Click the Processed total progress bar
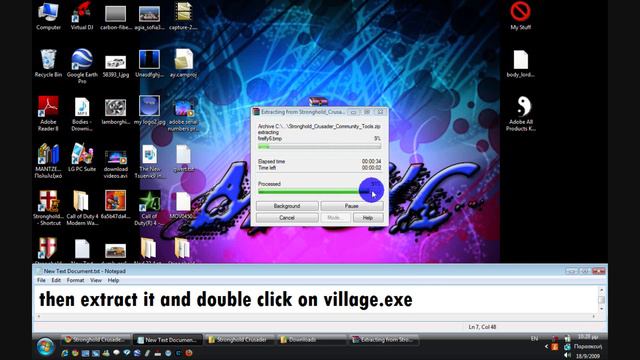This screenshot has width=640, height=360. pos(320,191)
